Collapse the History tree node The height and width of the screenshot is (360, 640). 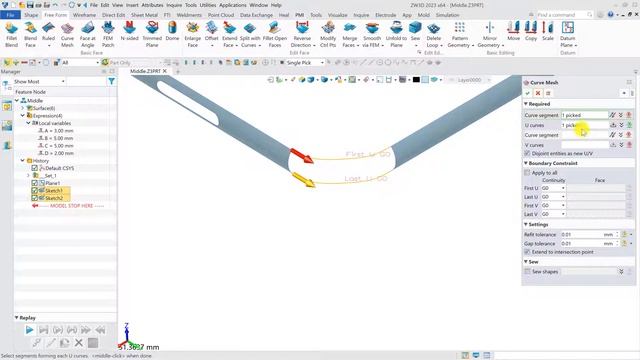click(22, 161)
